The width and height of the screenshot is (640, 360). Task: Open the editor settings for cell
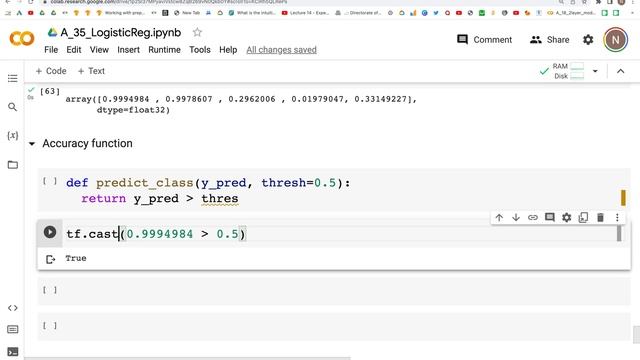click(567, 218)
